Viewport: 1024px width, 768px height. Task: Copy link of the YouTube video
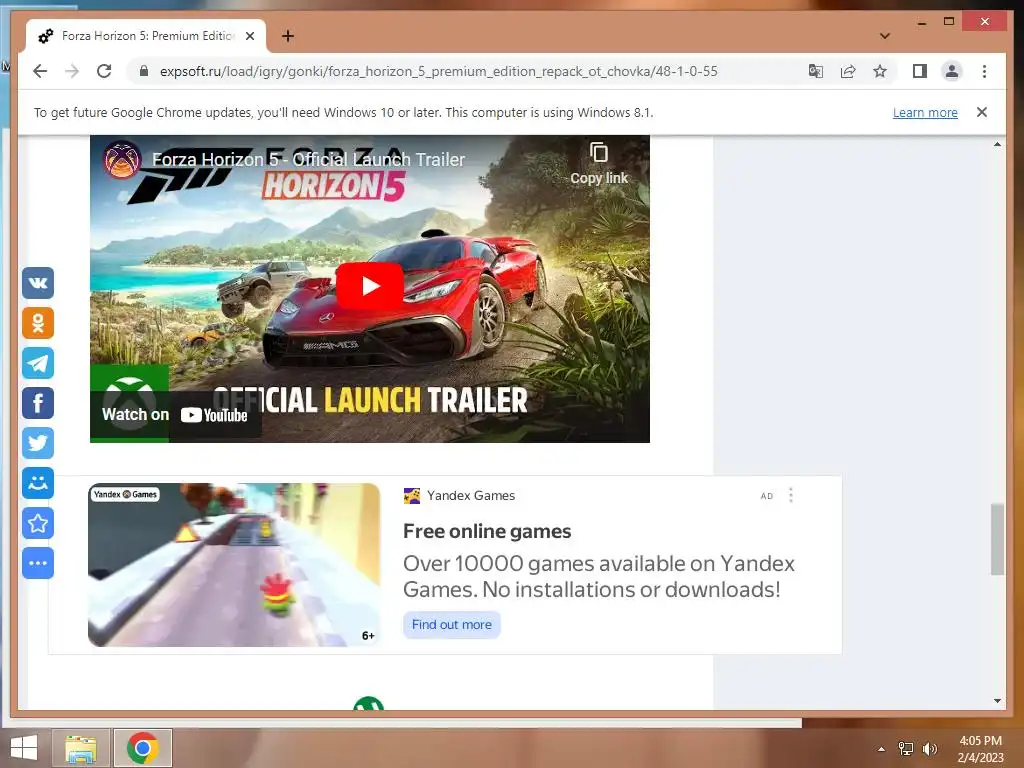pos(599,164)
